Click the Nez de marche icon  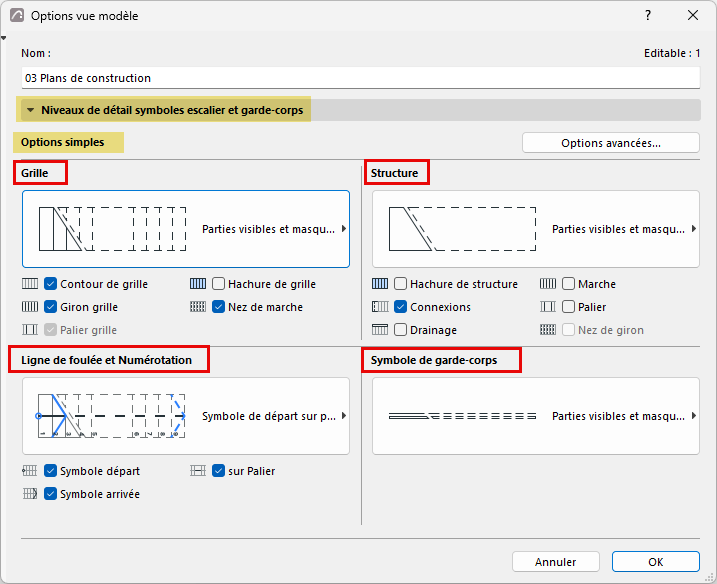click(x=198, y=307)
